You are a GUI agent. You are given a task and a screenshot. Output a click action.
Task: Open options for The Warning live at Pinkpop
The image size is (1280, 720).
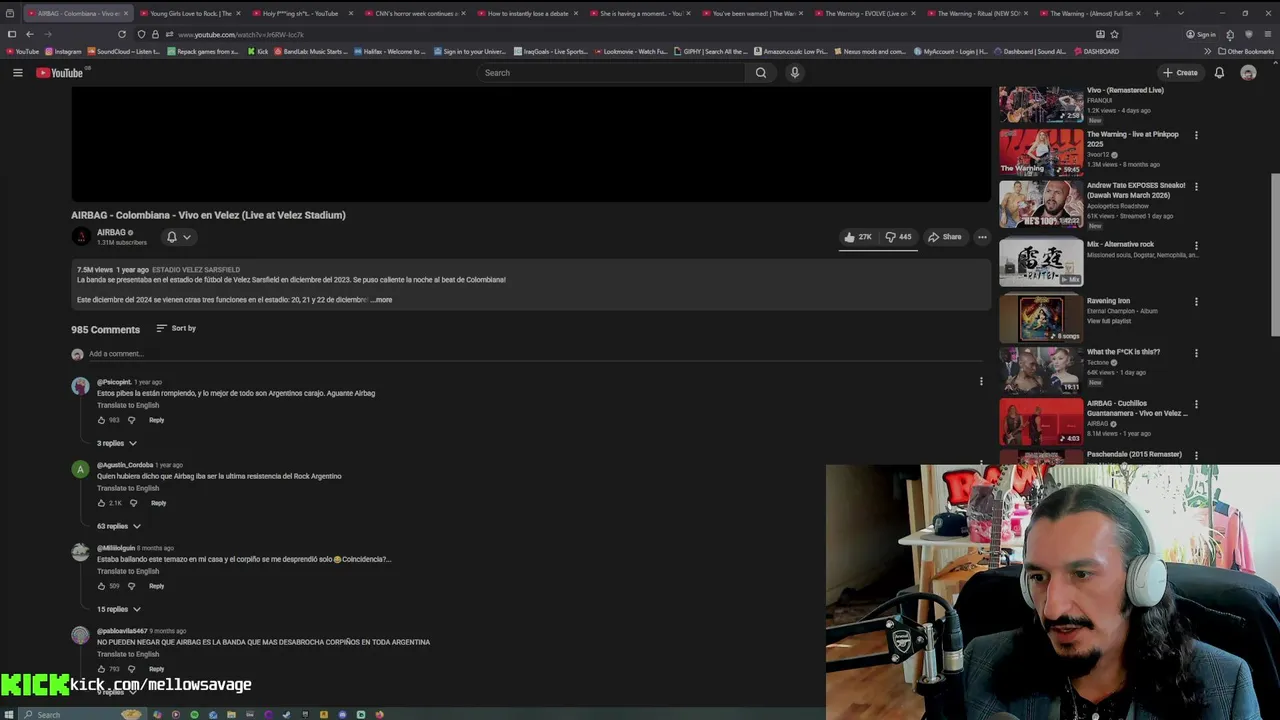[1196, 135]
